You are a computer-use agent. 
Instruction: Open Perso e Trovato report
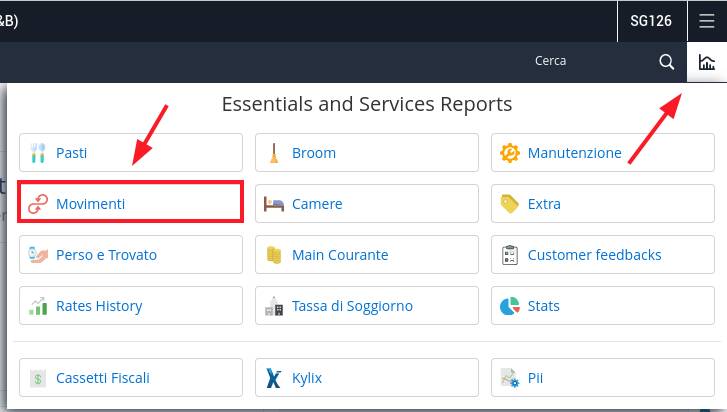(131, 254)
